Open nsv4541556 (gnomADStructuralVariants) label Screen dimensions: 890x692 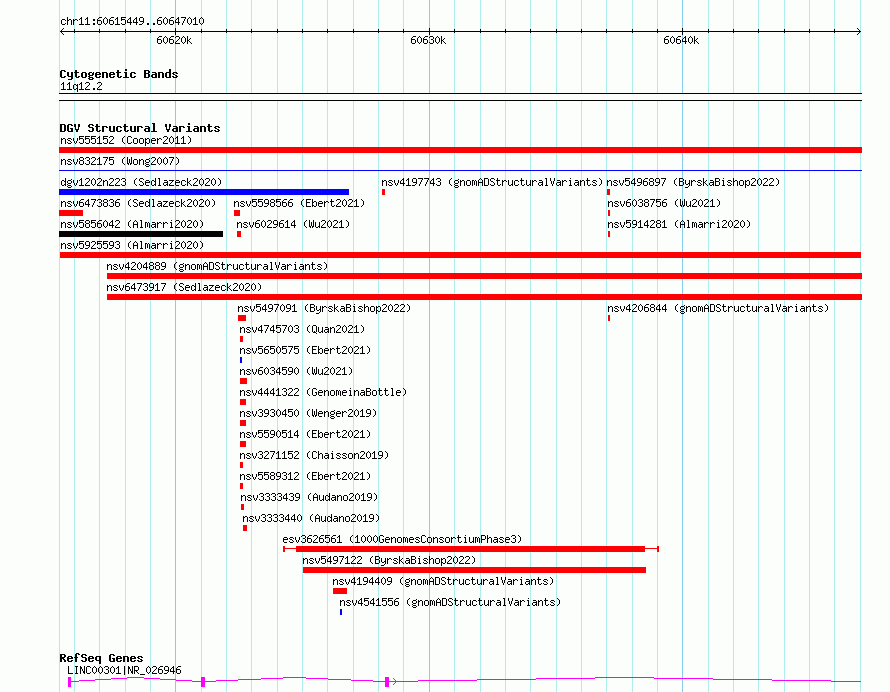tap(450, 602)
